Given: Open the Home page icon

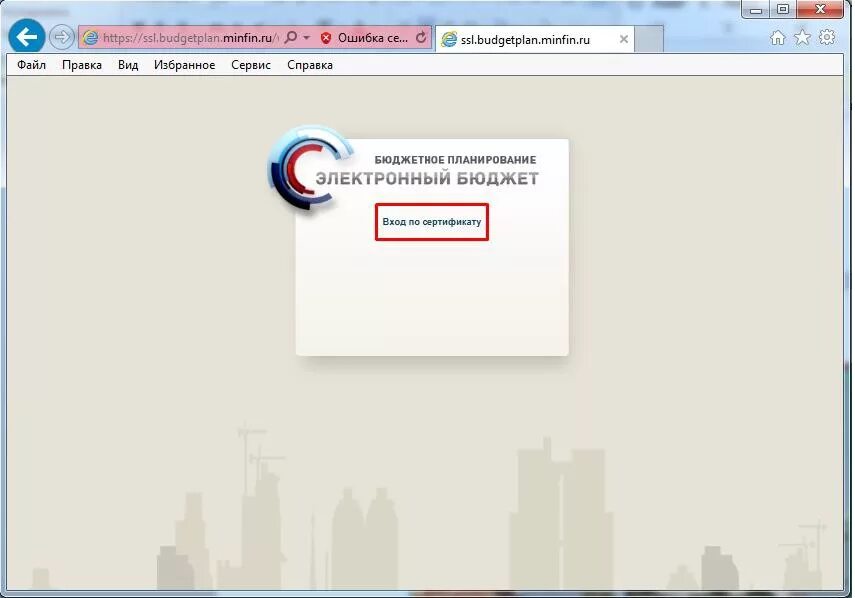Looking at the screenshot, I should (x=778, y=37).
